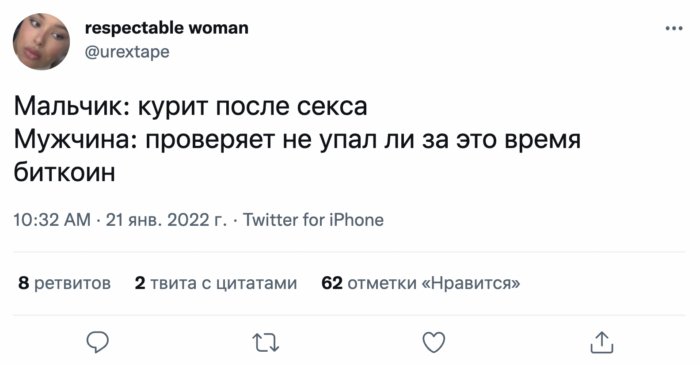Click the tweet line starting with Мужчина
Screen dimensions: 700x365
(297, 140)
